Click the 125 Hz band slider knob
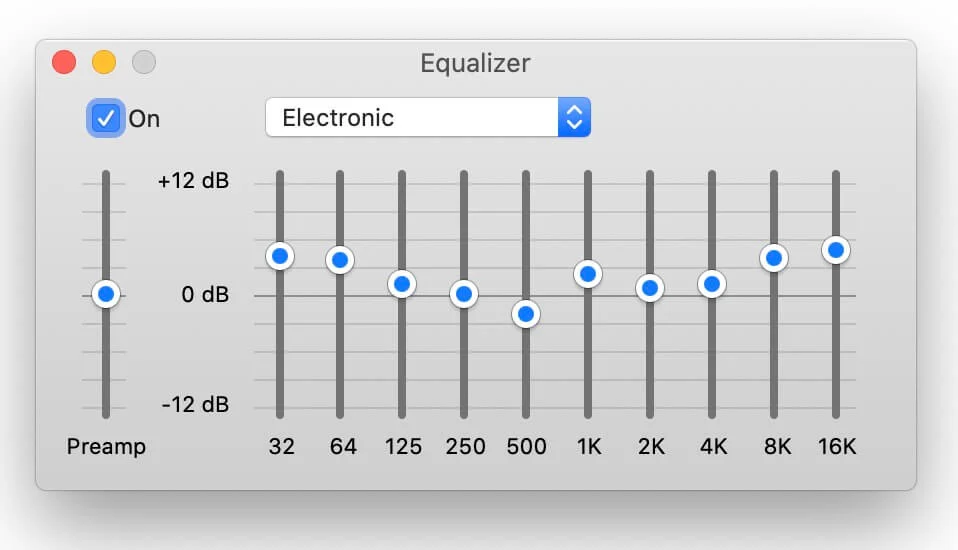Screen dimensions: 958x550 click(x=402, y=284)
